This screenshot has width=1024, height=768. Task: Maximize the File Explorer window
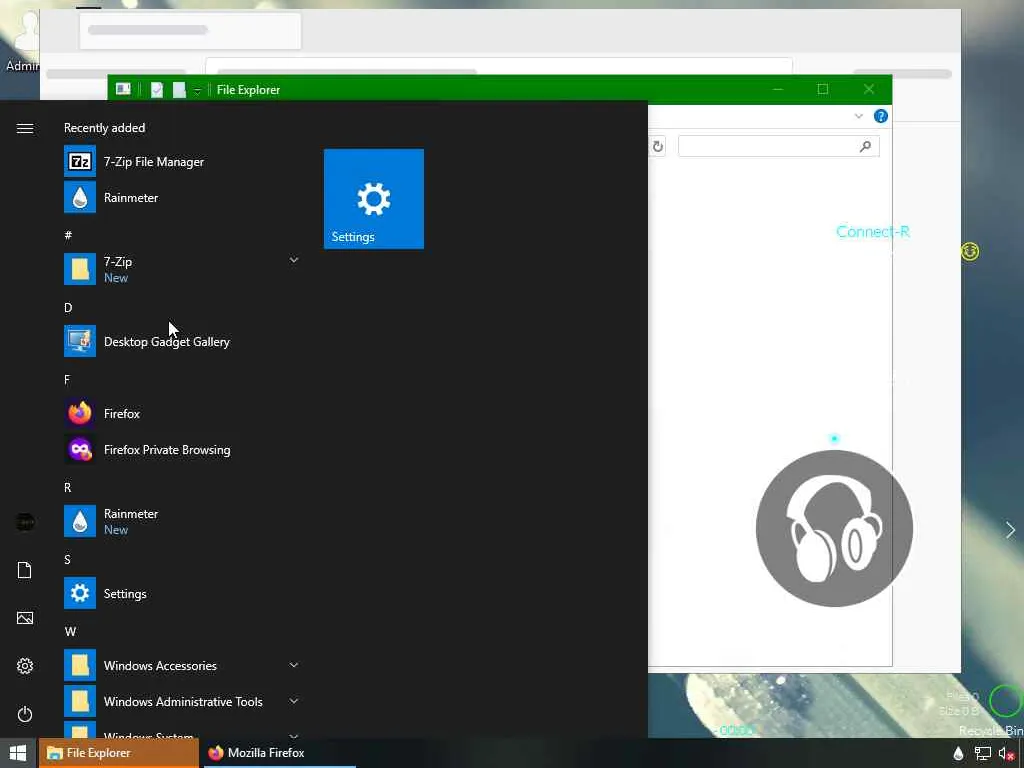tap(823, 89)
